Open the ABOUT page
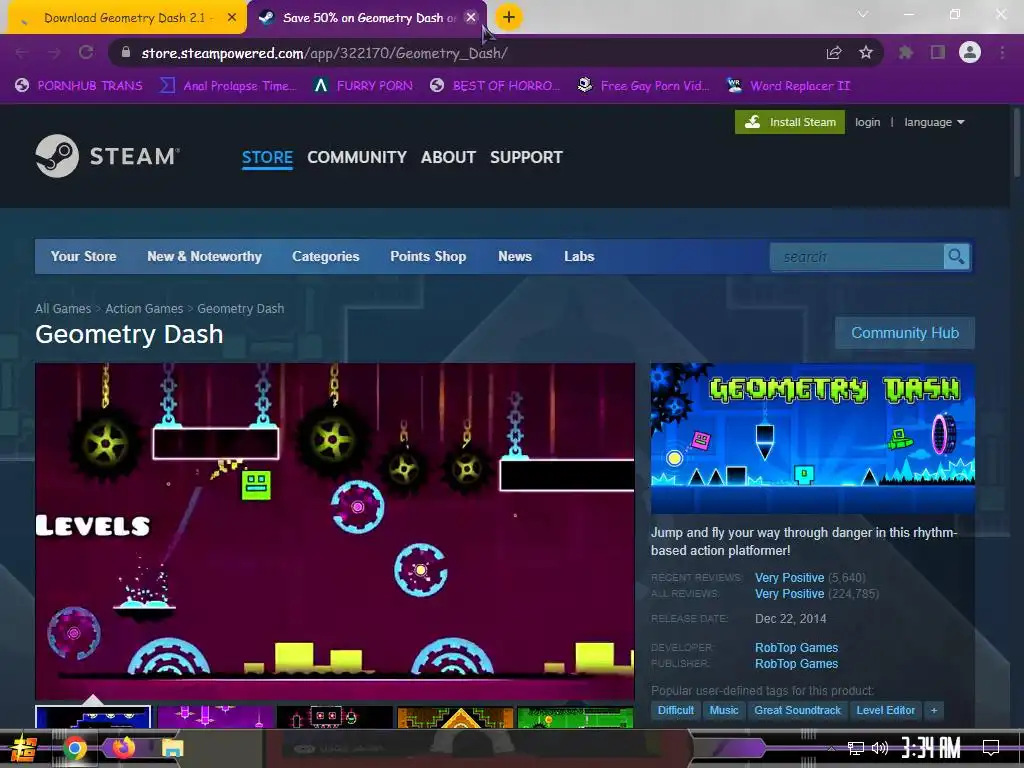The image size is (1024, 768). click(448, 157)
